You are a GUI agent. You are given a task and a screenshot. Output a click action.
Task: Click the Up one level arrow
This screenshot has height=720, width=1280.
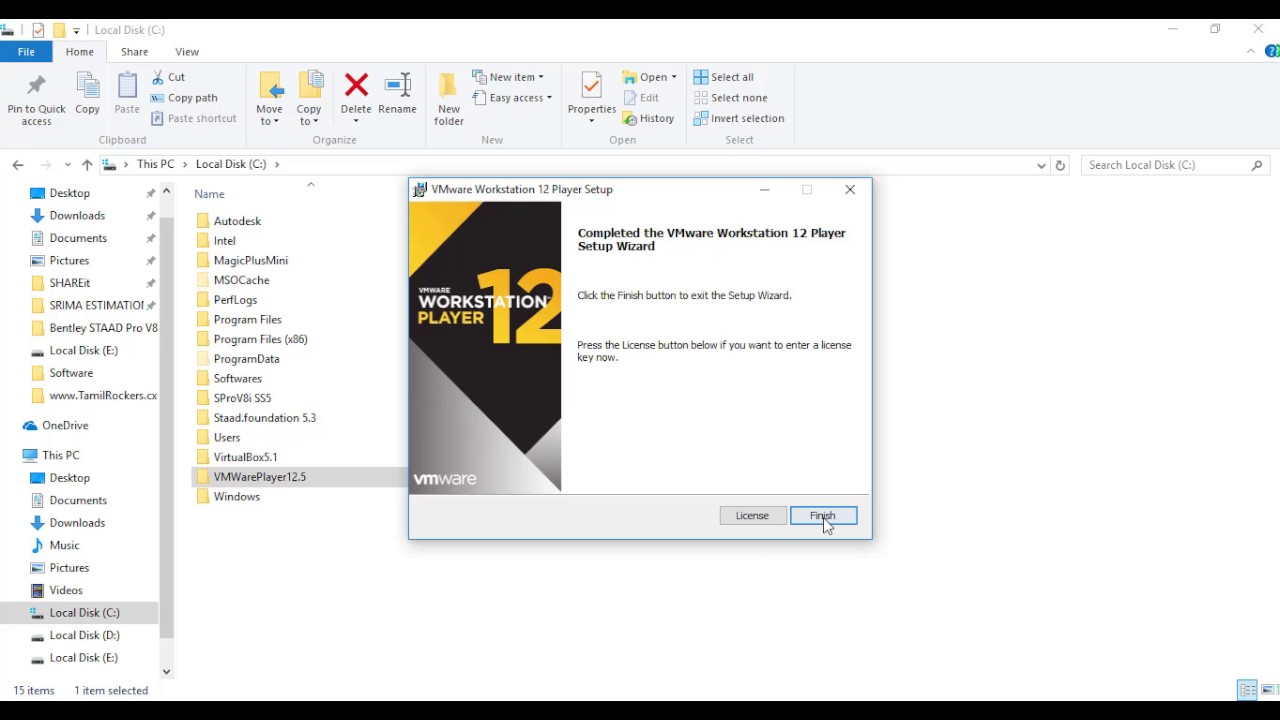(87, 165)
